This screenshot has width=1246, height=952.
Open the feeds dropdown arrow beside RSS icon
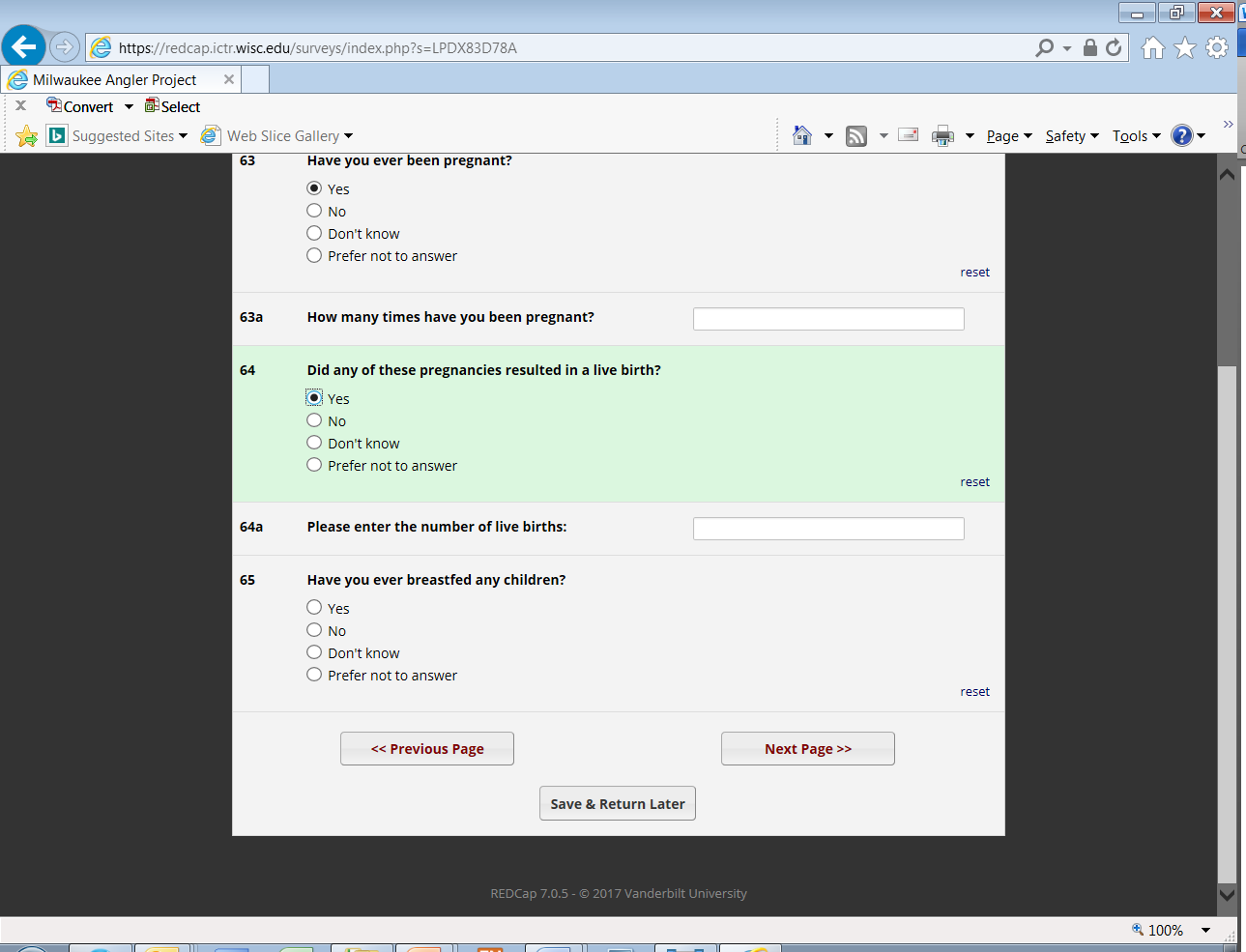[x=884, y=136]
